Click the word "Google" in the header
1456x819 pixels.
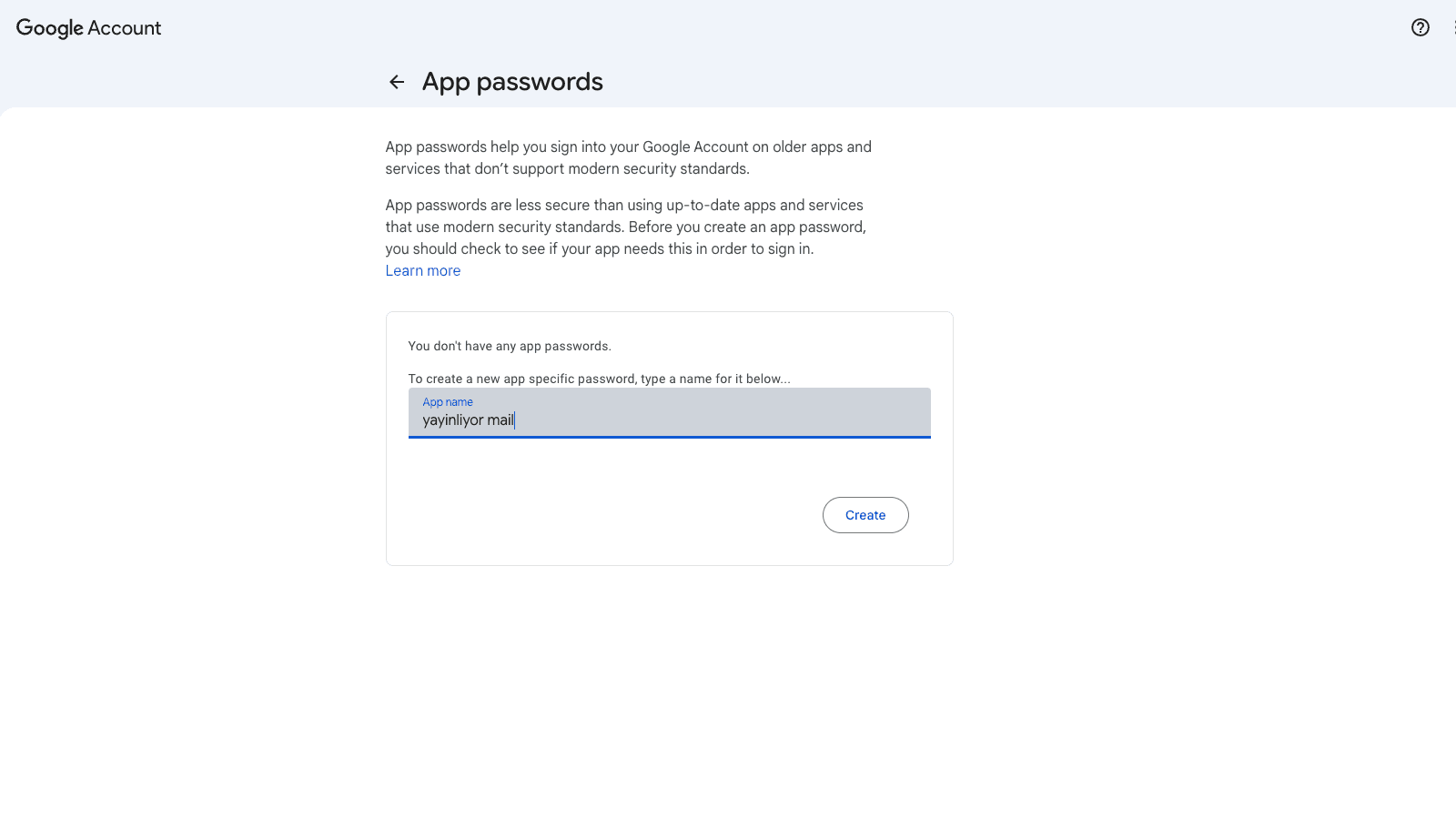pos(49,28)
